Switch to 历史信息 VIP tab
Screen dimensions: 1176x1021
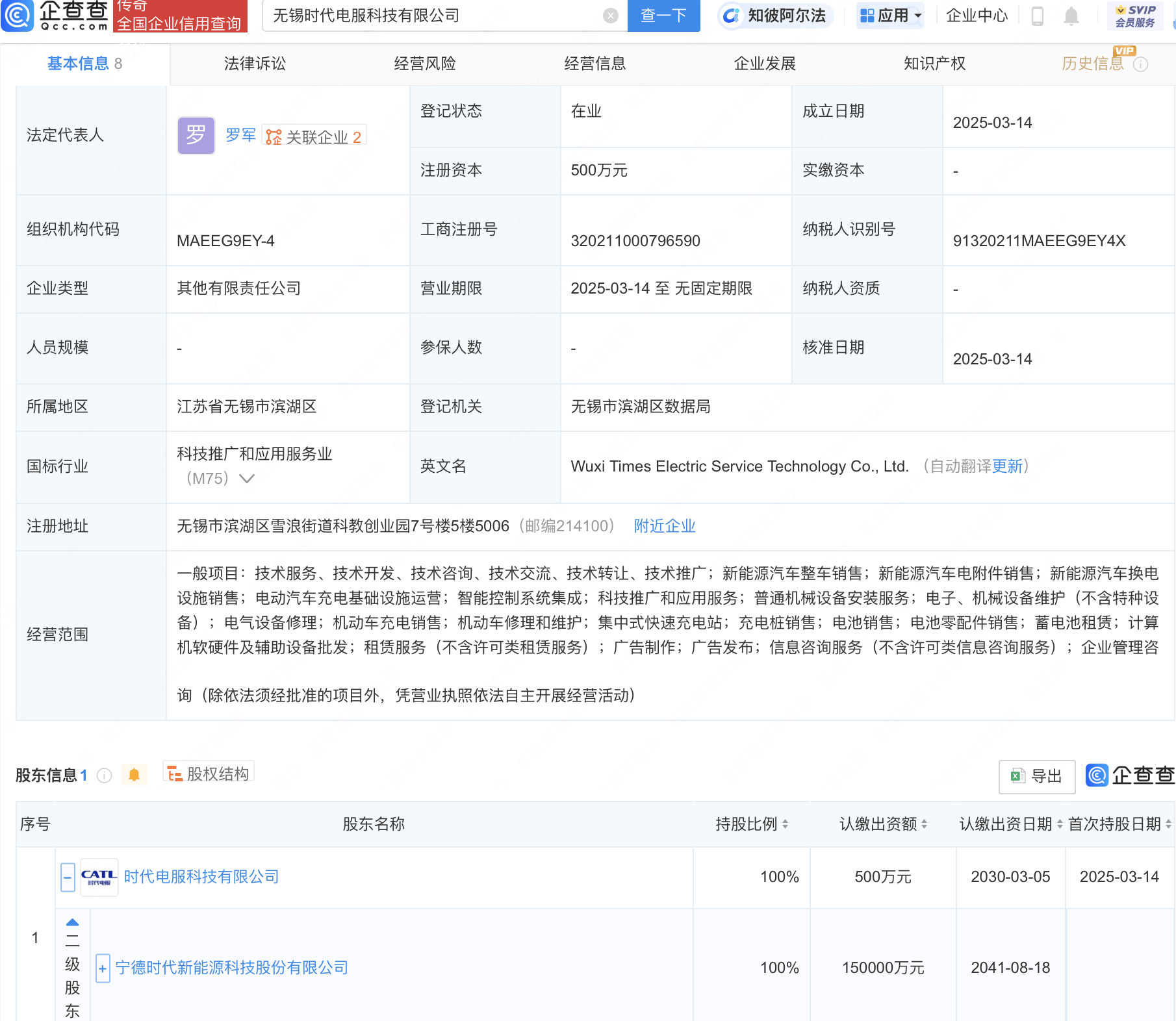pos(1093,64)
